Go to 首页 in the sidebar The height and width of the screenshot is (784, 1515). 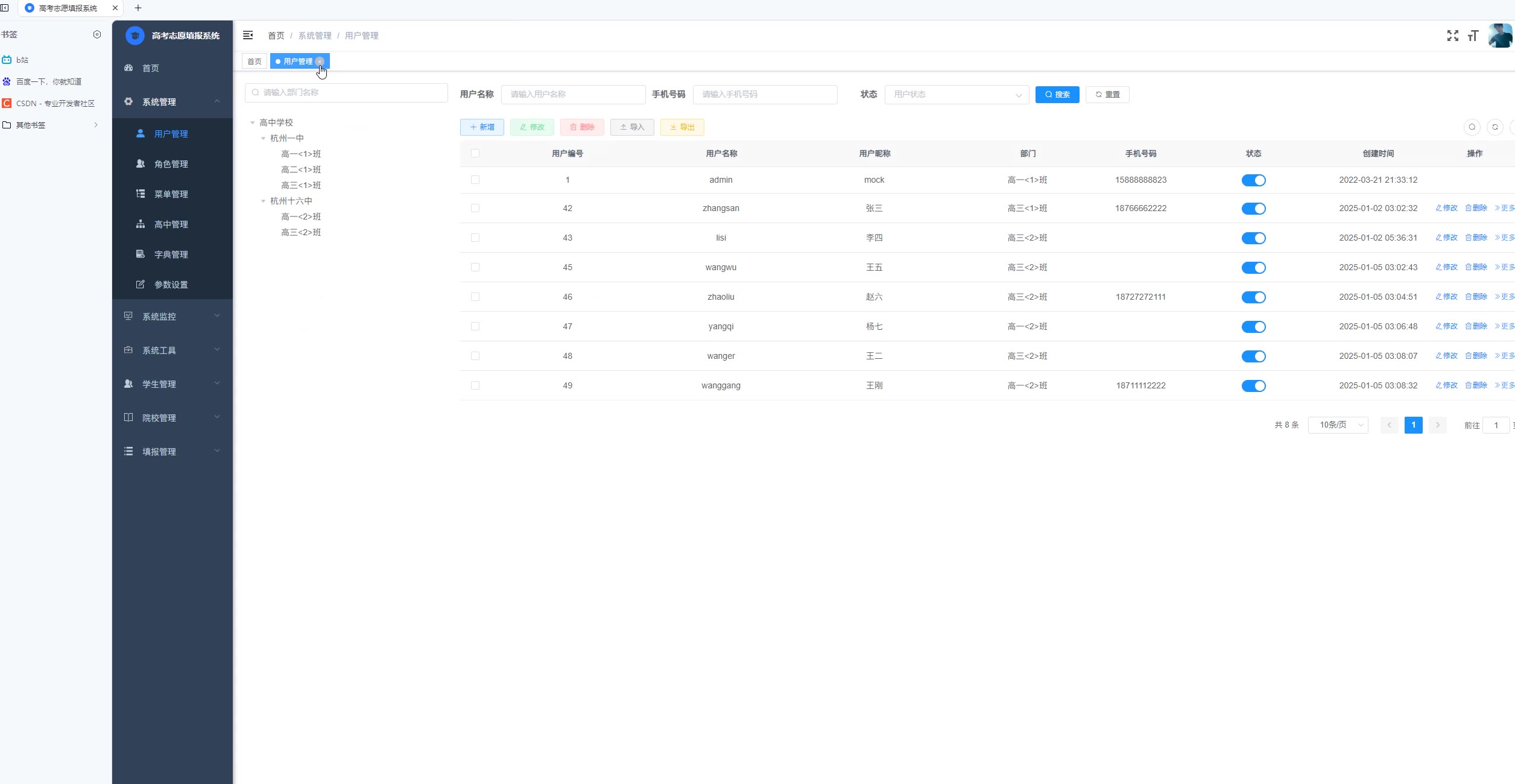172,68
